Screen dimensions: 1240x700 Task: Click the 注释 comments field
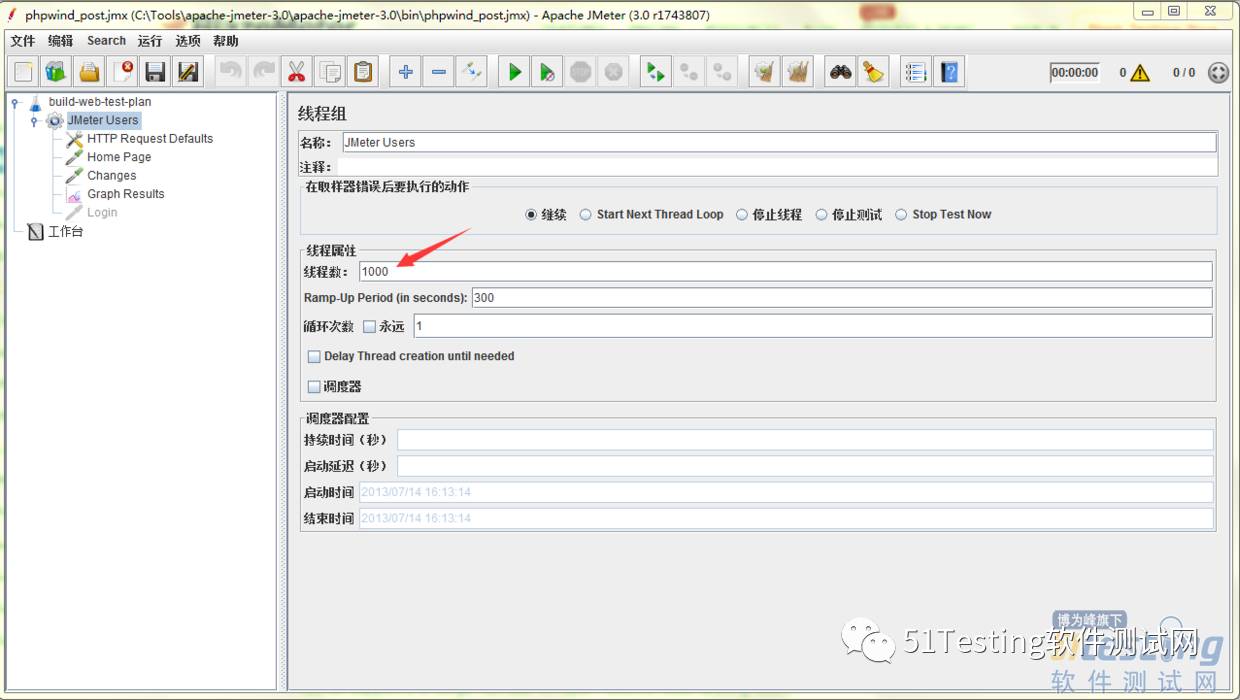point(777,167)
